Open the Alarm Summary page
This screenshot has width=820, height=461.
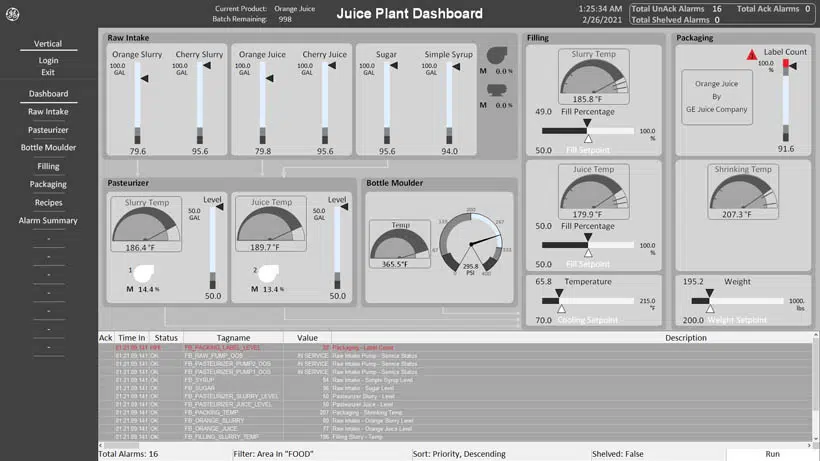coord(48,221)
